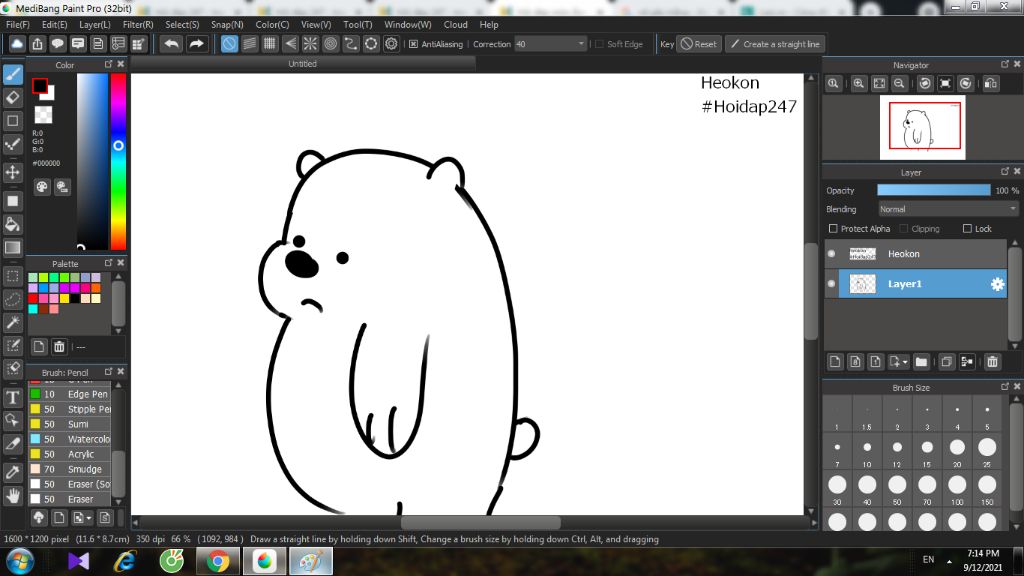
Task: Enable Lock checkbox for layer
Action: [x=967, y=229]
